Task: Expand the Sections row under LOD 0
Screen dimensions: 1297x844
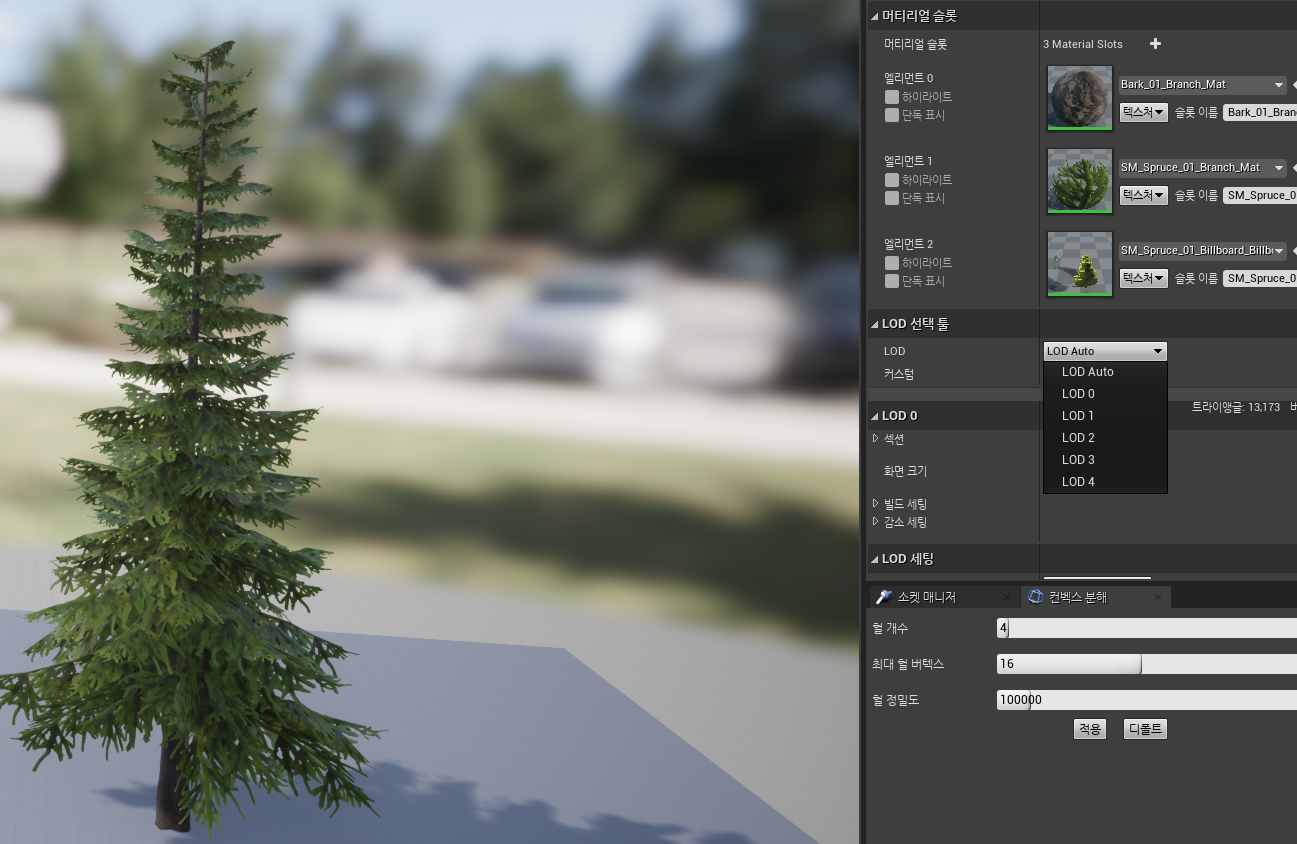Action: [x=876, y=439]
